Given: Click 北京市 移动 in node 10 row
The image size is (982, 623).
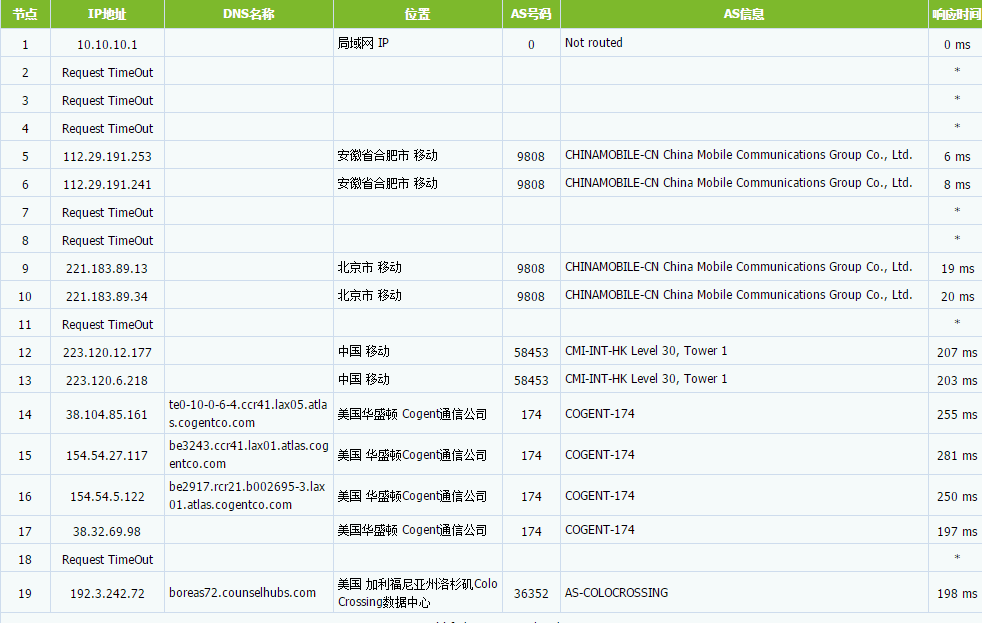Looking at the screenshot, I should 370,296.
